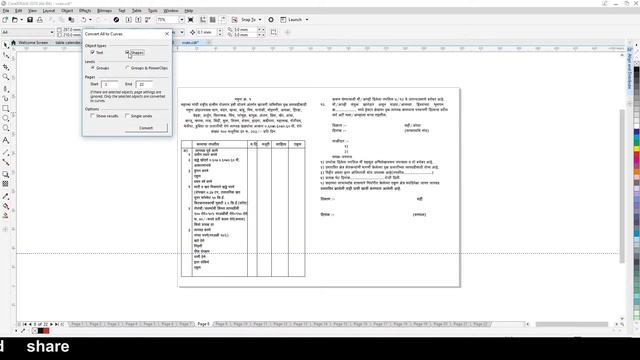Select the Rectangle tool in the toolbox
Image resolution: width=640 pixels, height=360 pixels.
pyautogui.click(x=6, y=109)
